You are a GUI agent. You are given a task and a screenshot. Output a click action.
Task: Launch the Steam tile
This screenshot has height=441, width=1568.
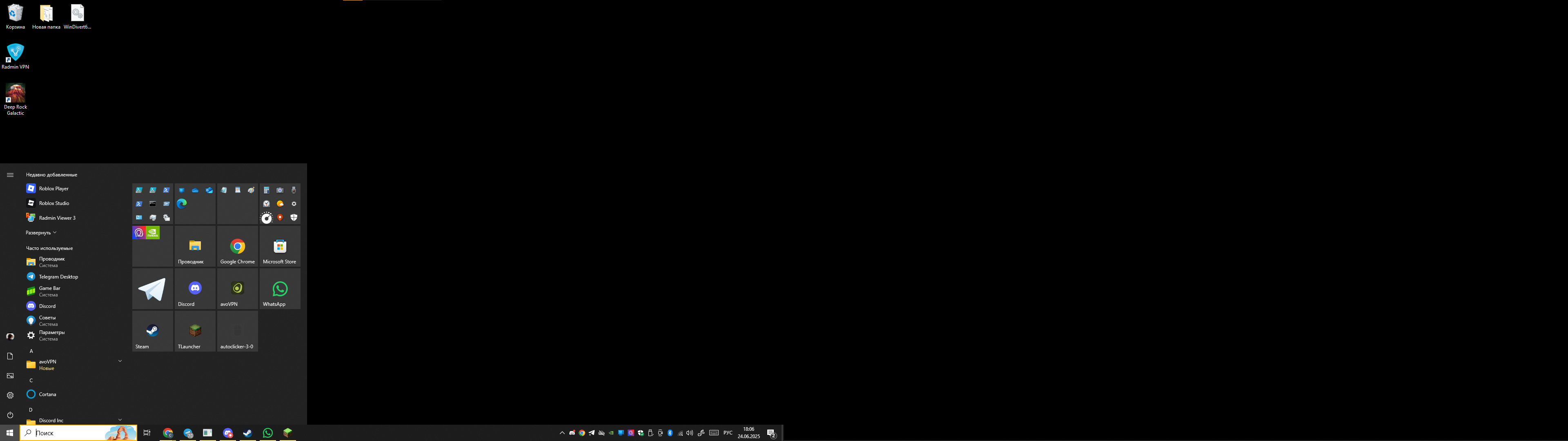click(152, 331)
